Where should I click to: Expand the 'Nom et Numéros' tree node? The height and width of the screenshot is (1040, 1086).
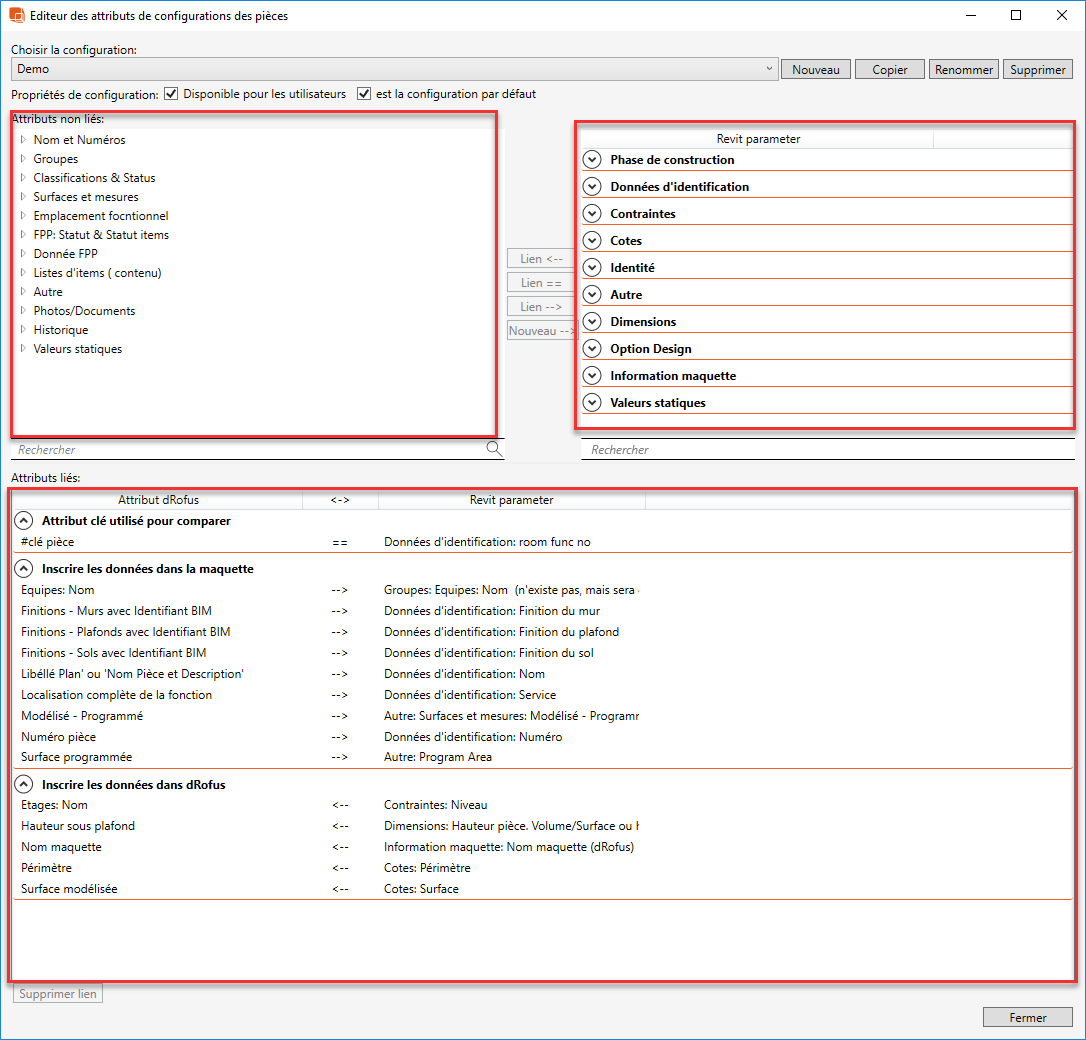point(23,140)
